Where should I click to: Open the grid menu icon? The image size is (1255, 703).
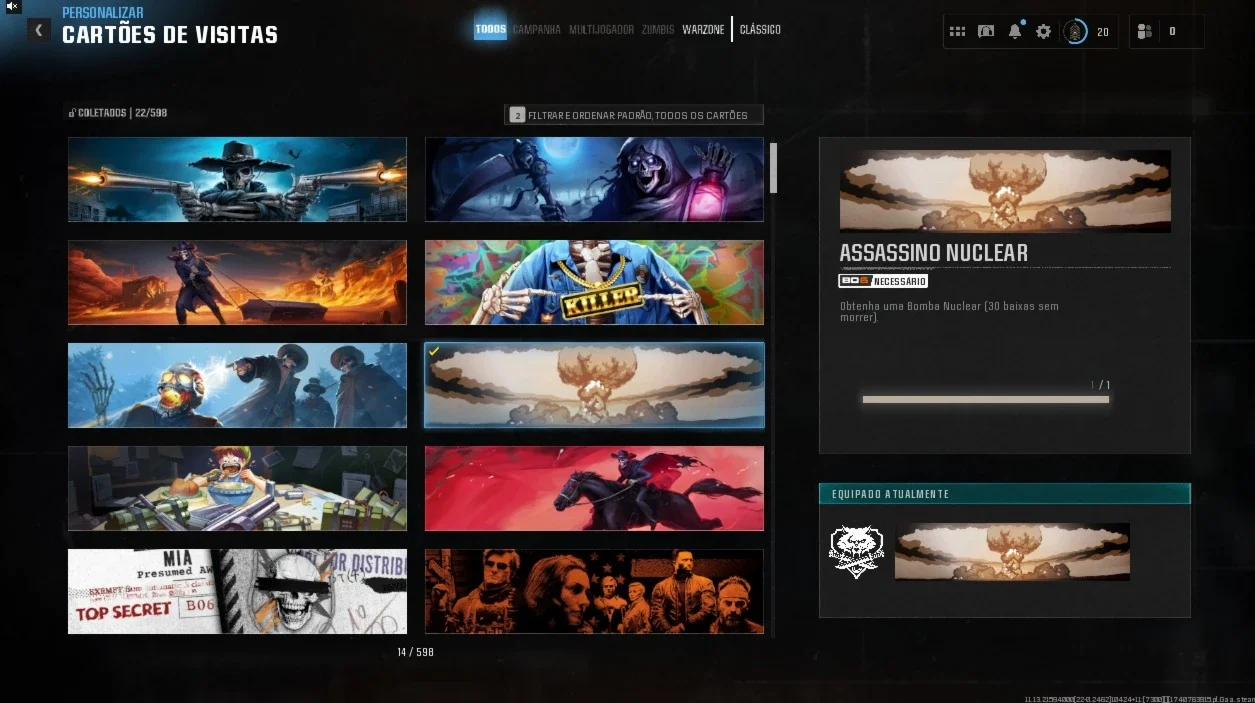pos(957,31)
